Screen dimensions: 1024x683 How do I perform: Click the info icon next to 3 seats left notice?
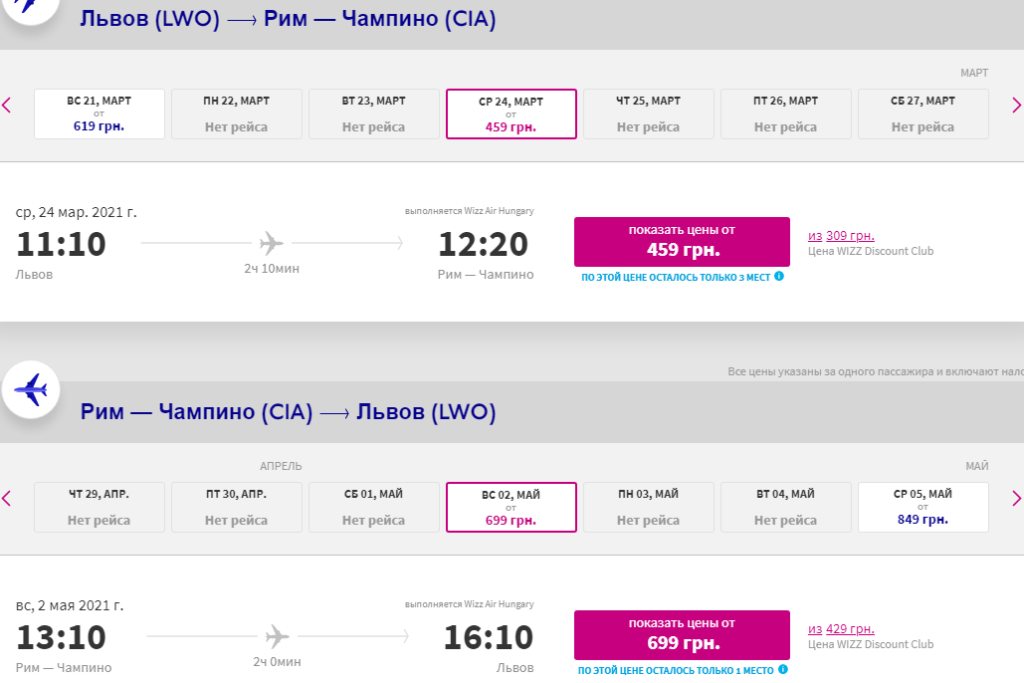click(778, 276)
